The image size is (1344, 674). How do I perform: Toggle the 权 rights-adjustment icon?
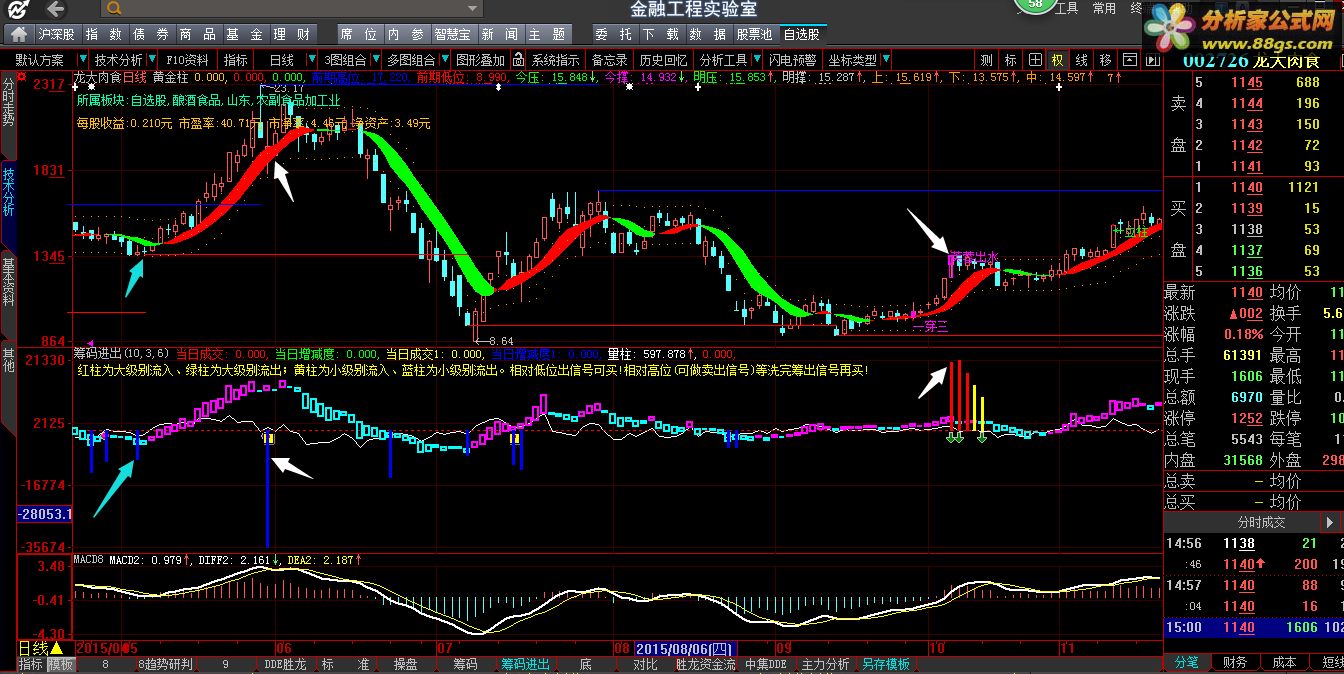1057,60
